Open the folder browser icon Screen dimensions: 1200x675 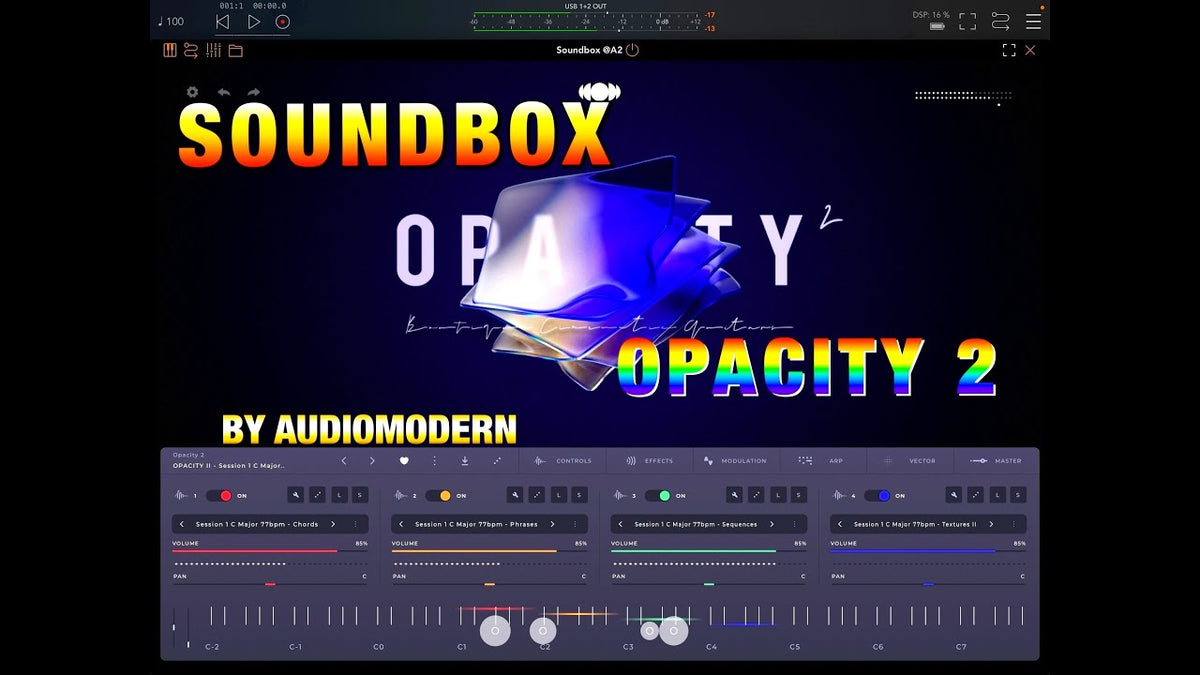click(236, 50)
